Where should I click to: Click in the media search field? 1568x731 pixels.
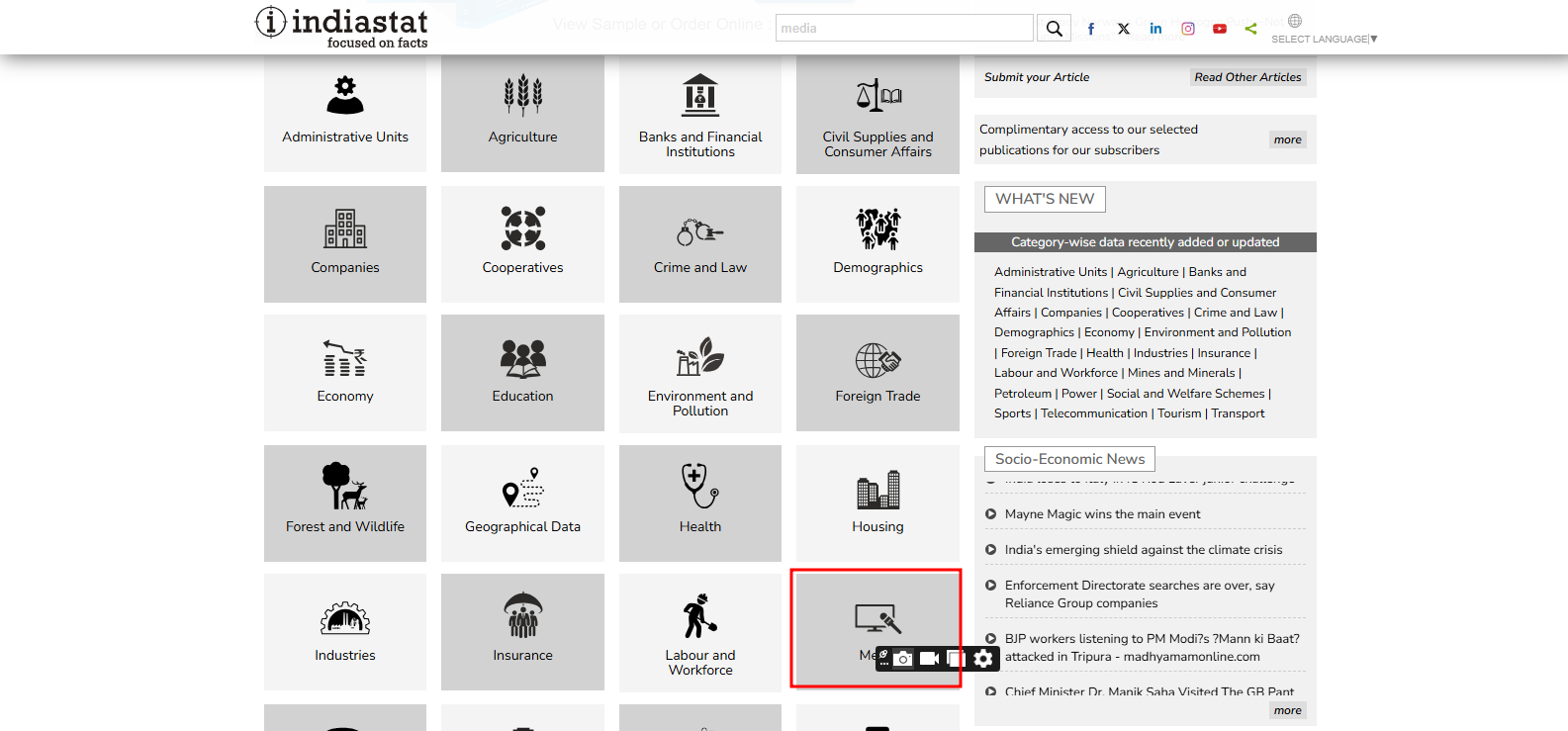point(903,28)
